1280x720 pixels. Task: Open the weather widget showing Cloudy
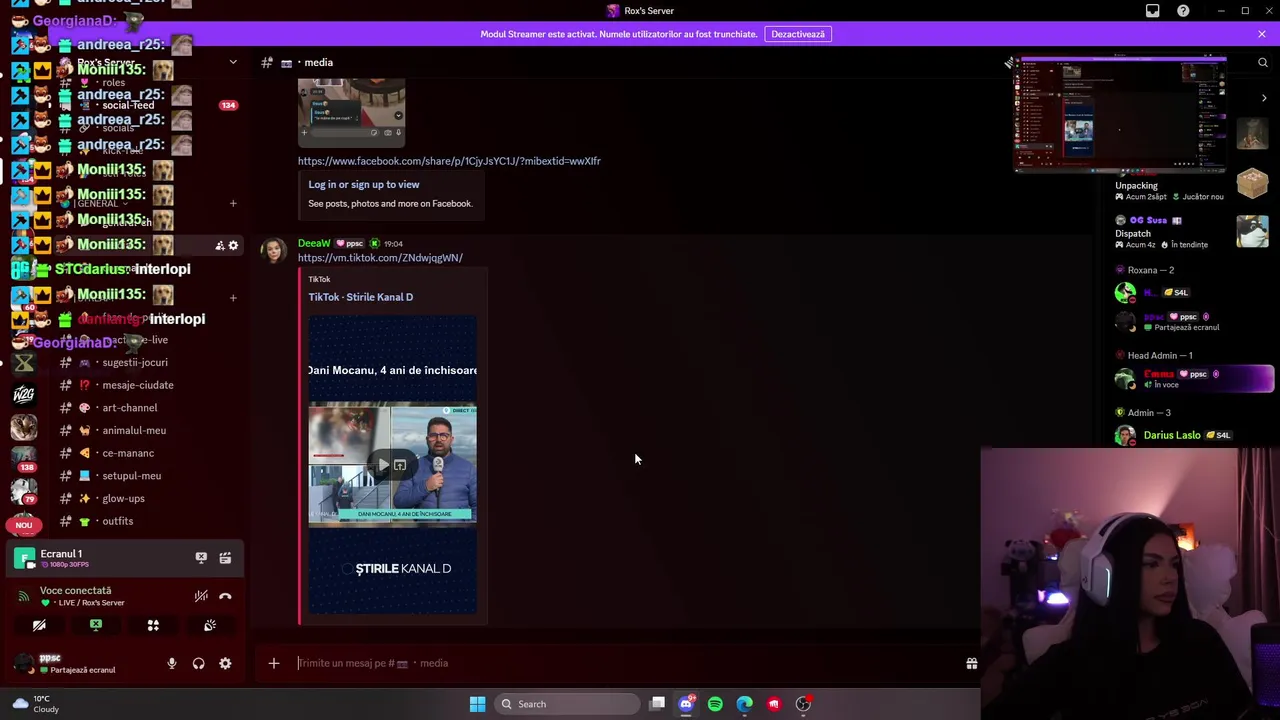click(35, 704)
